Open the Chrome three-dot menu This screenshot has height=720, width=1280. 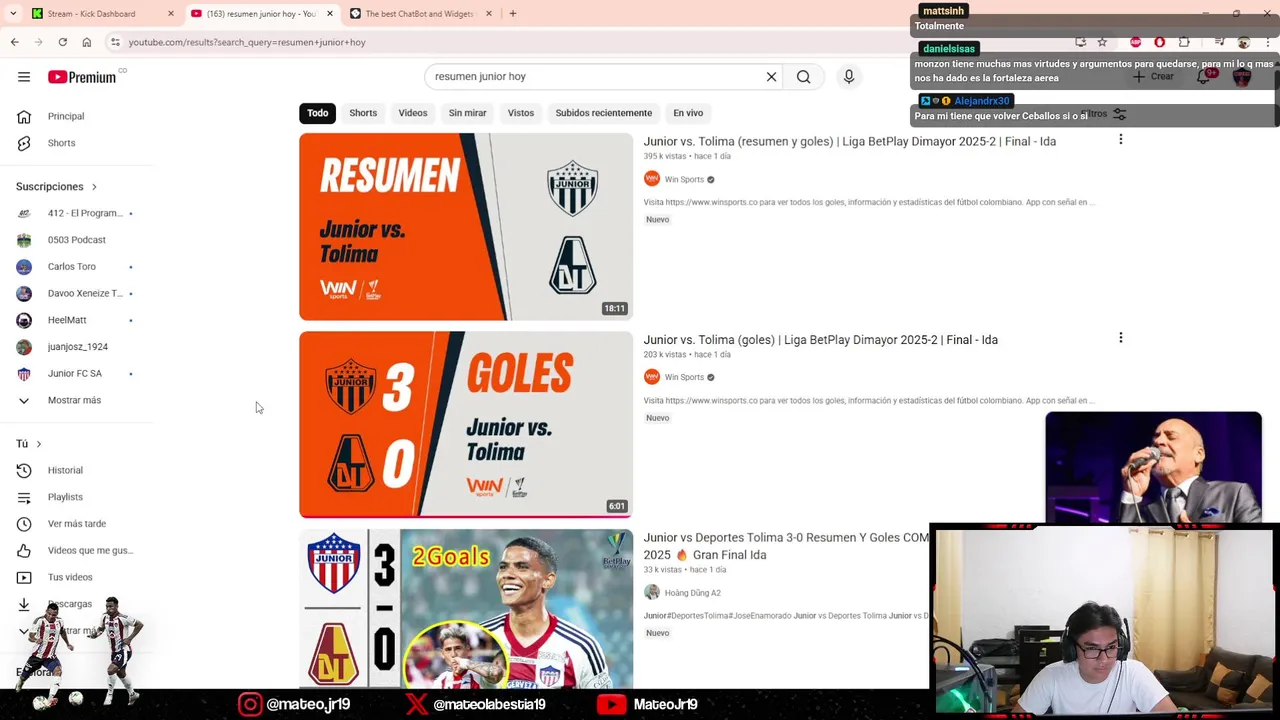tap(1268, 42)
